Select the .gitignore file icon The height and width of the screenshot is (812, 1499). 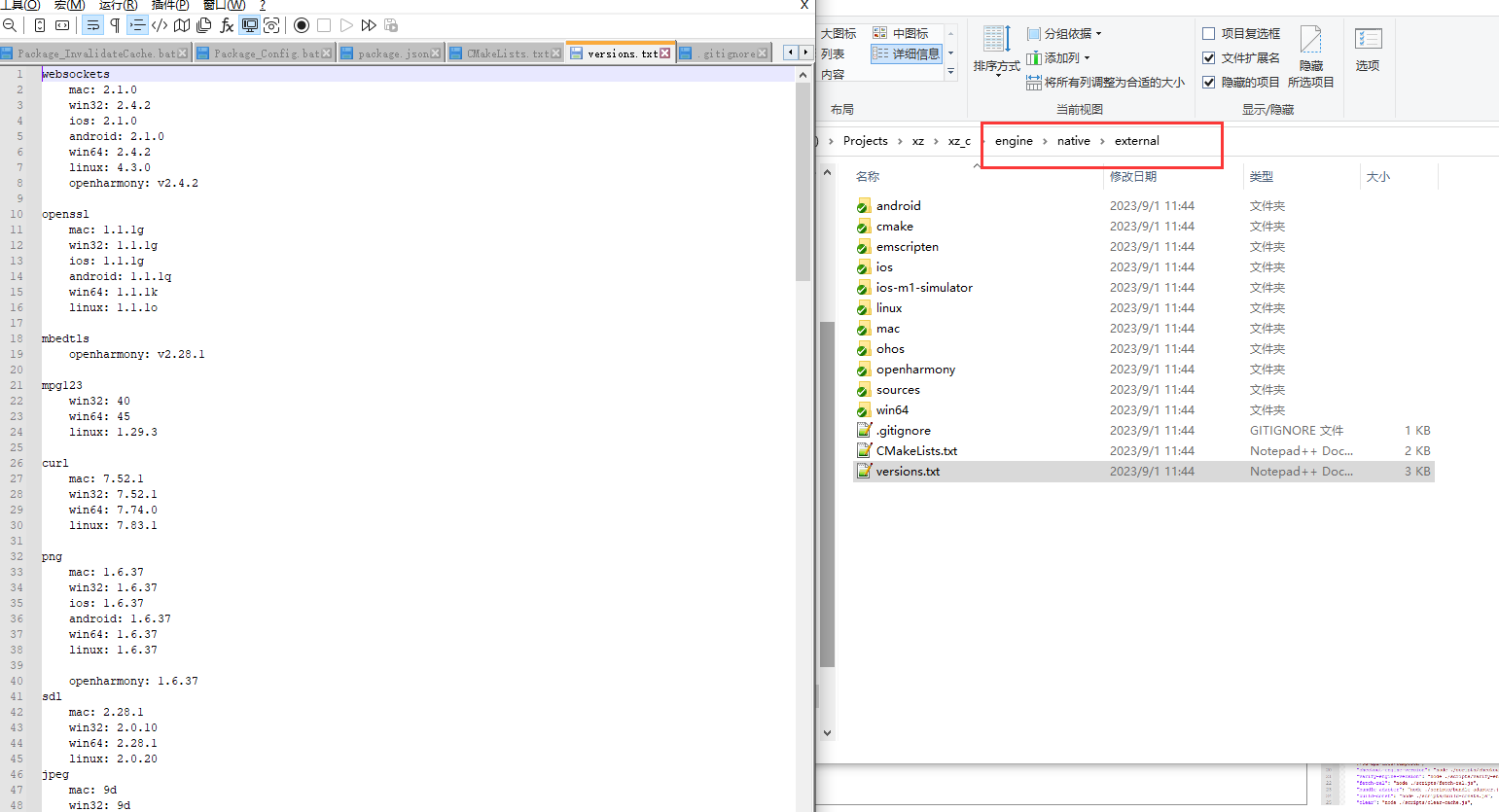pyautogui.click(x=864, y=431)
